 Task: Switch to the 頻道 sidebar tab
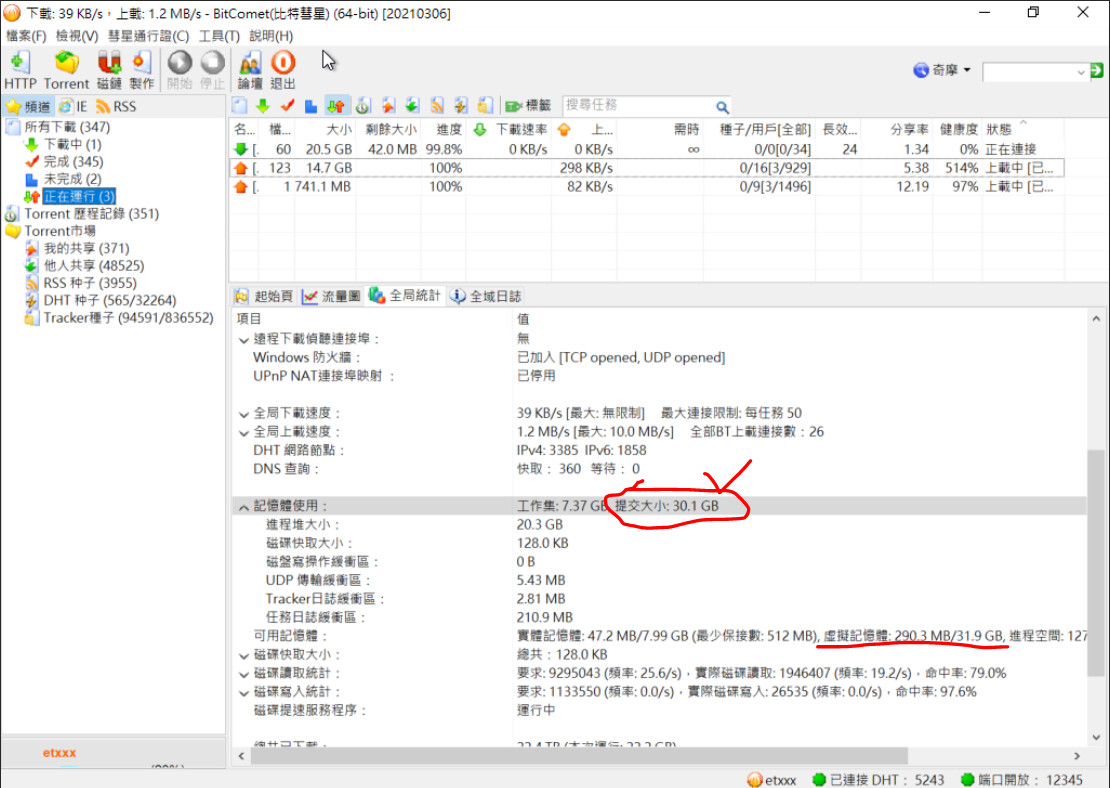click(29, 106)
